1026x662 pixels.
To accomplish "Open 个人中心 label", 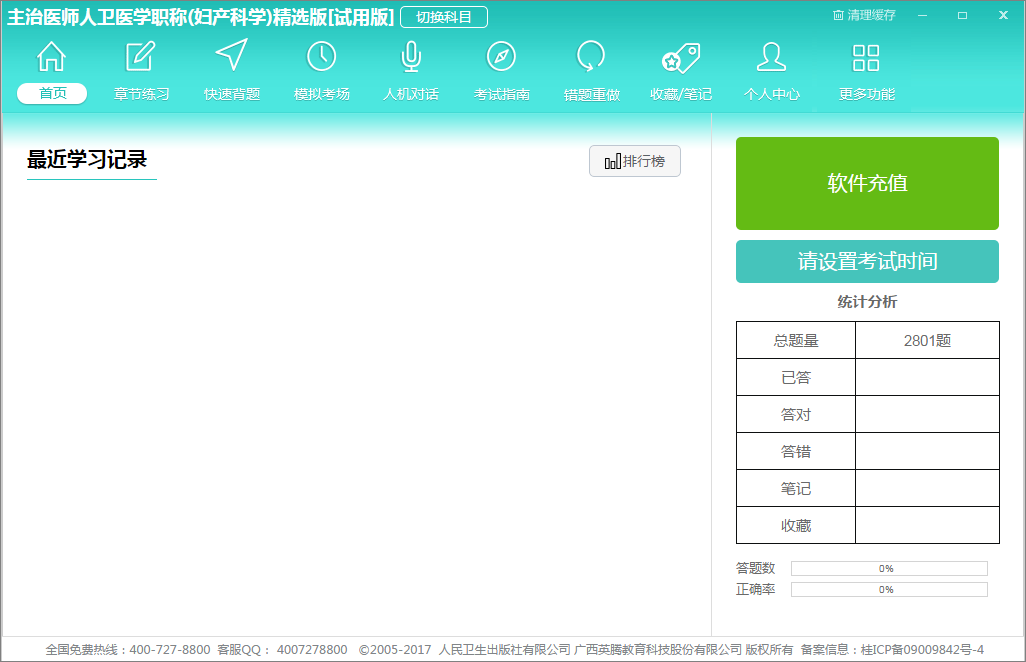I will tap(771, 94).
